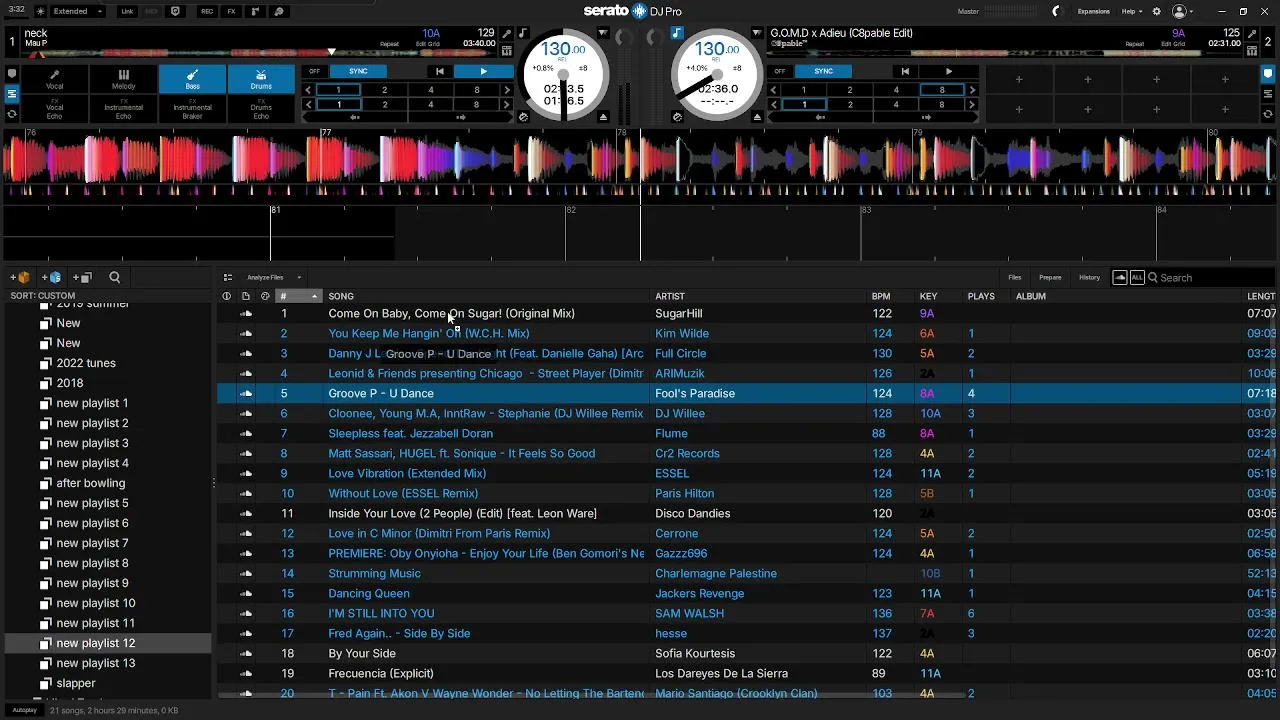1280x720 pixels.
Task: Click the sampler panel icon in top bar
Action: click(x=256, y=11)
